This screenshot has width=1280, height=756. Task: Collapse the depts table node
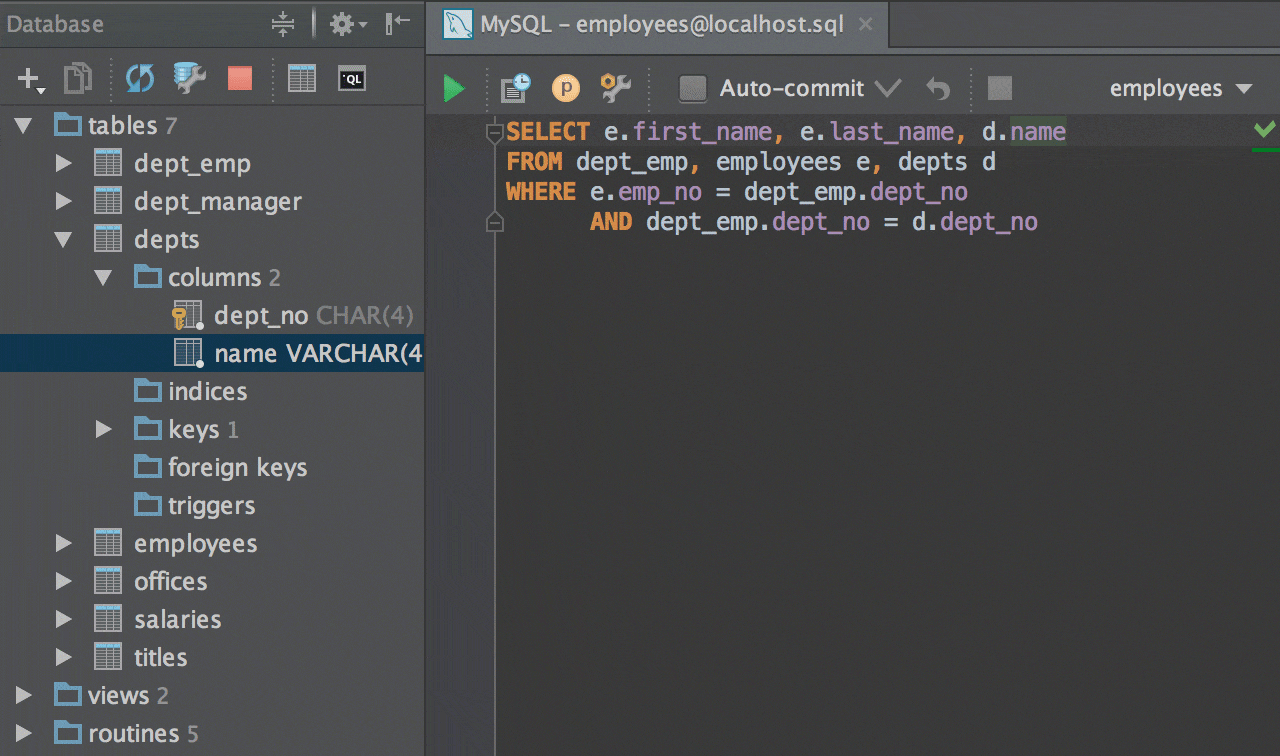tap(64, 240)
